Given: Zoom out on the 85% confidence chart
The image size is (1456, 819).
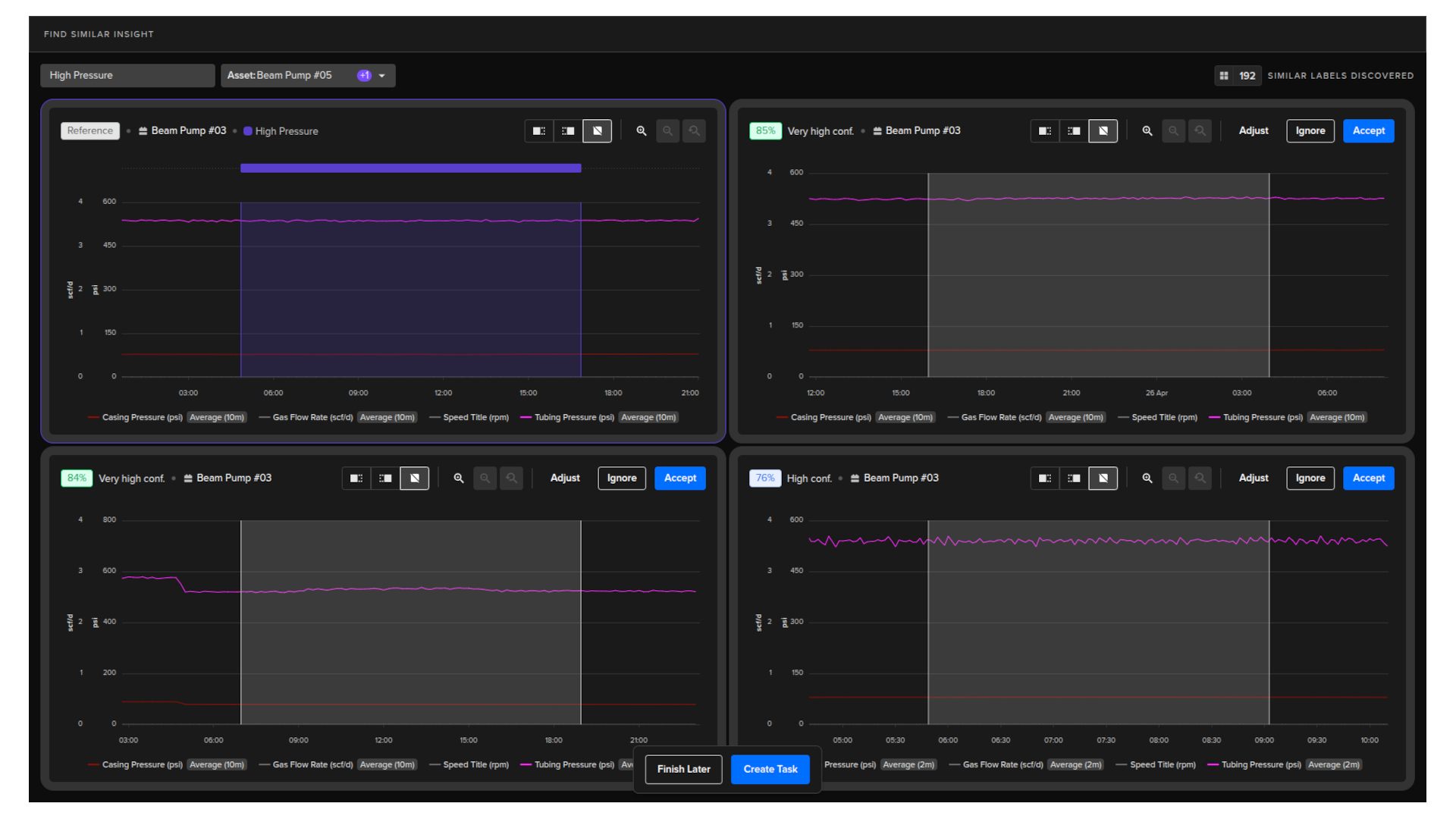Looking at the screenshot, I should tap(1174, 131).
